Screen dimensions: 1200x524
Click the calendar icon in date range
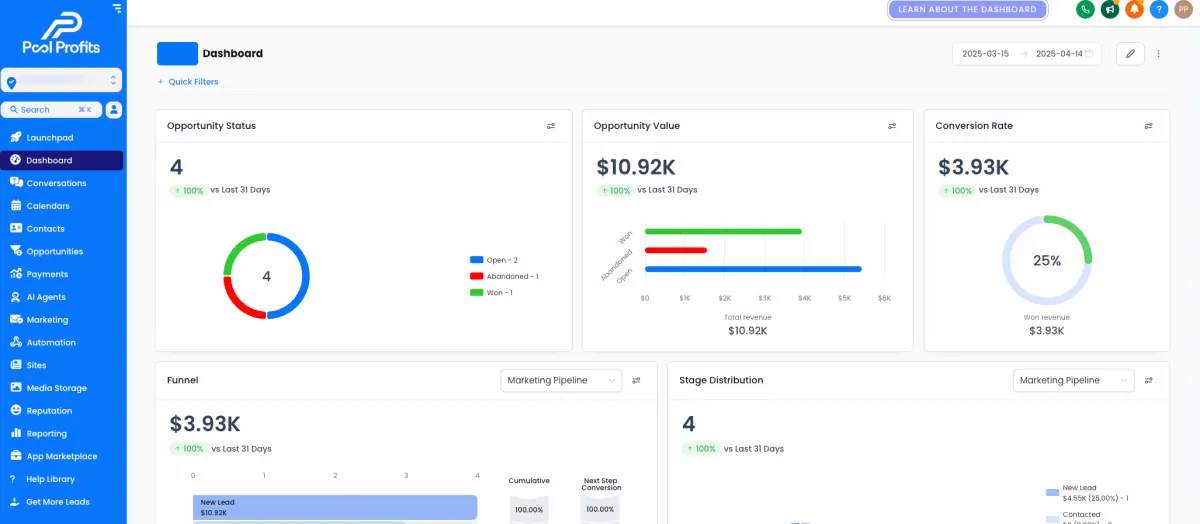(x=1090, y=54)
